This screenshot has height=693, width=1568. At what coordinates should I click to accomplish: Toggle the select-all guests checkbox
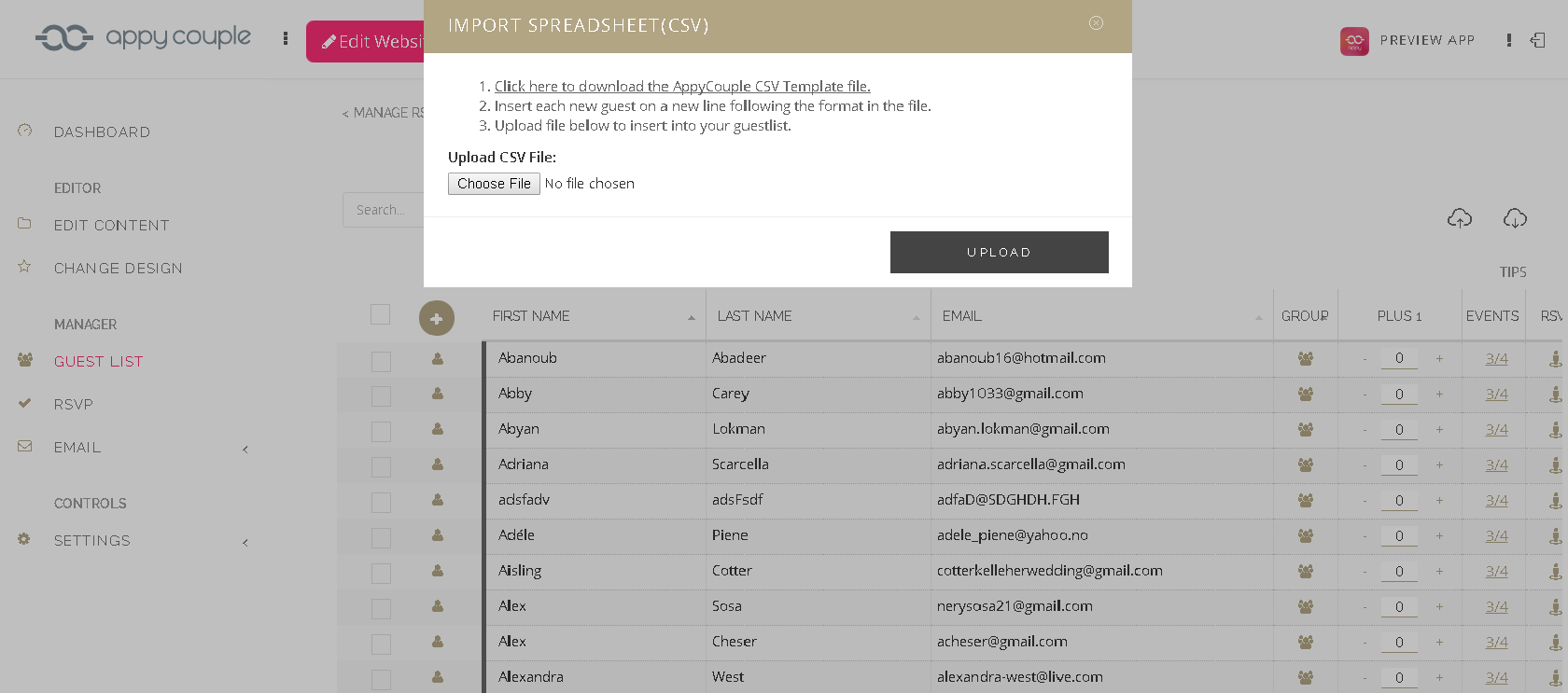click(x=380, y=315)
